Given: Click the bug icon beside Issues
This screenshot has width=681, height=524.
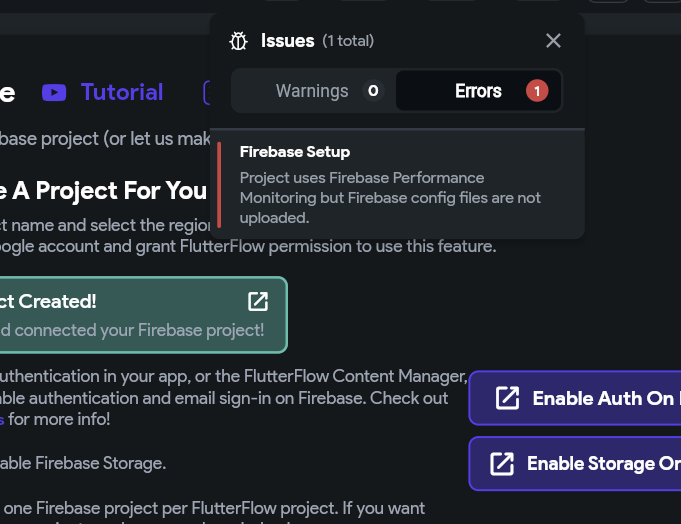Looking at the screenshot, I should click(x=238, y=41).
